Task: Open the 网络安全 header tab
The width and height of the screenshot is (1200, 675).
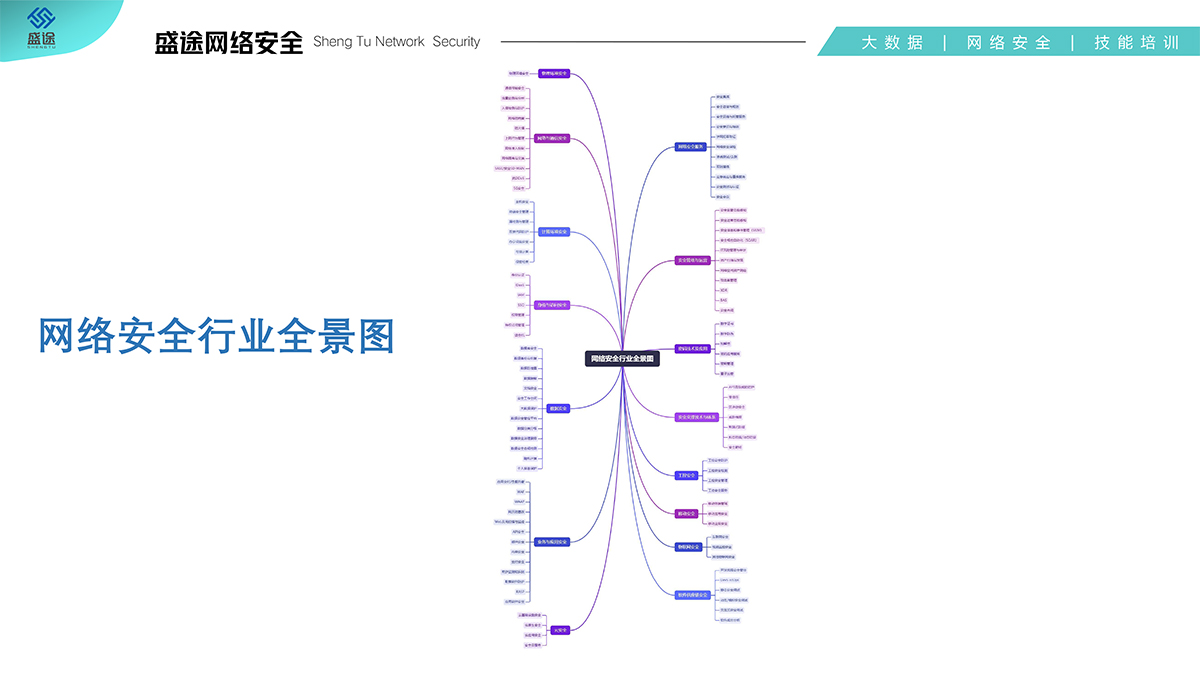Action: point(1008,42)
